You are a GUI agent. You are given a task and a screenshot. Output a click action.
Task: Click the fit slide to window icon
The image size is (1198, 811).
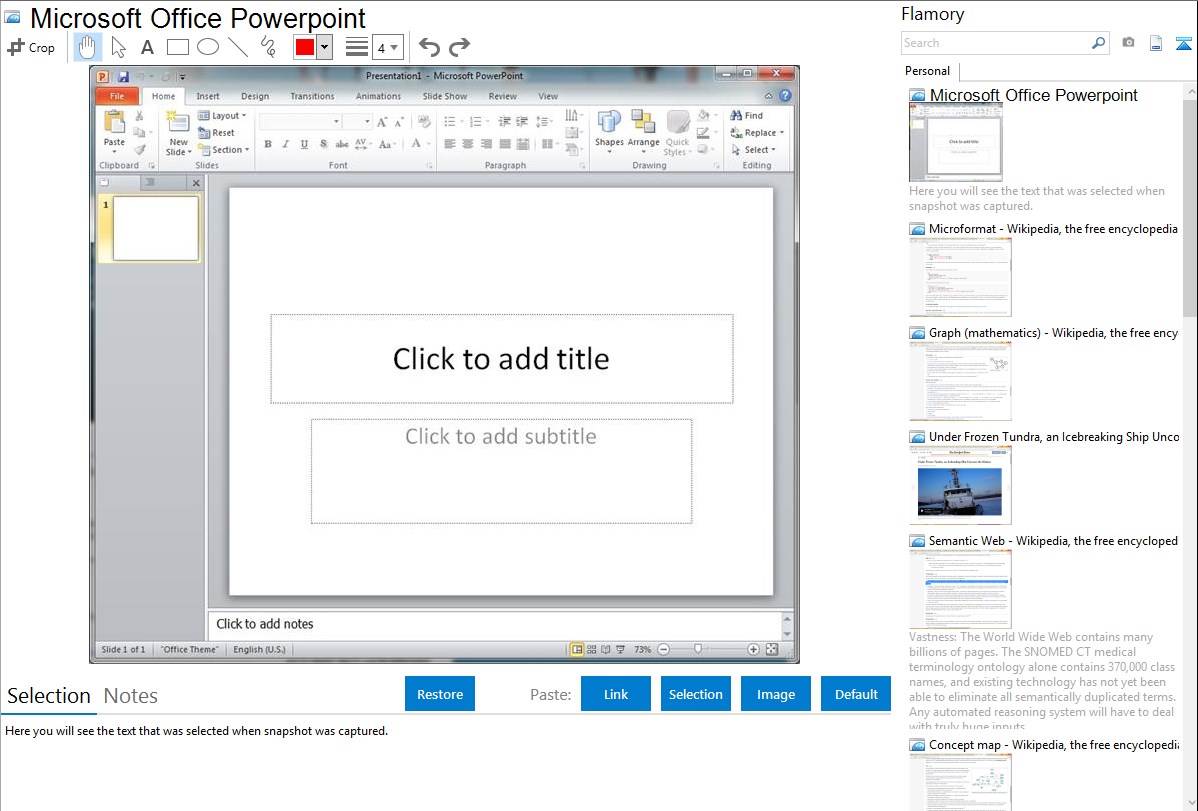(x=772, y=650)
